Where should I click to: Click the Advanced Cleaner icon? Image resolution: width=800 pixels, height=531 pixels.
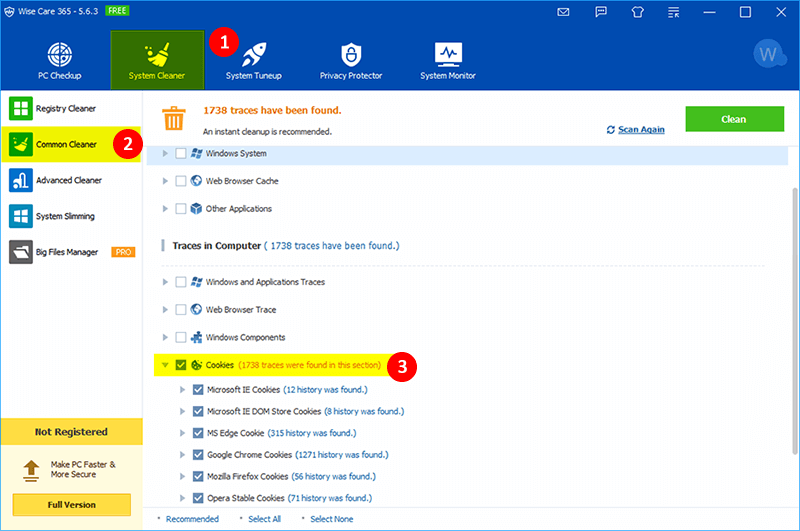point(21,180)
